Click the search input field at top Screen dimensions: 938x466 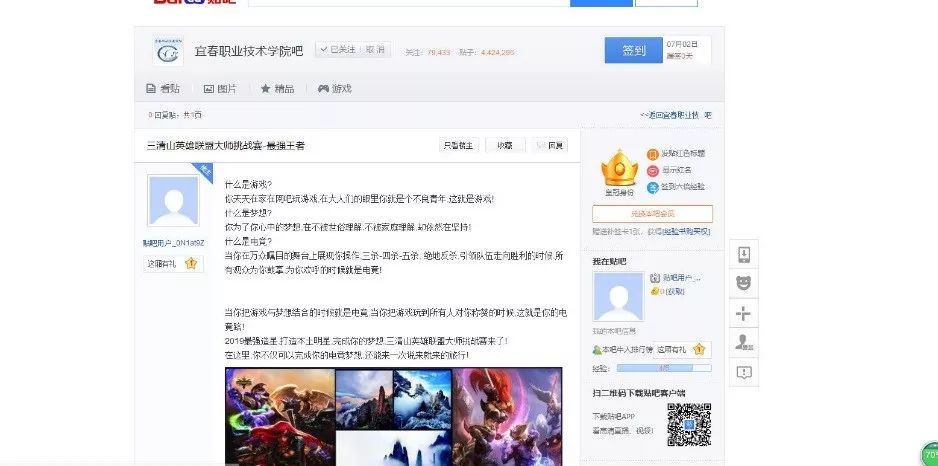(409, 3)
